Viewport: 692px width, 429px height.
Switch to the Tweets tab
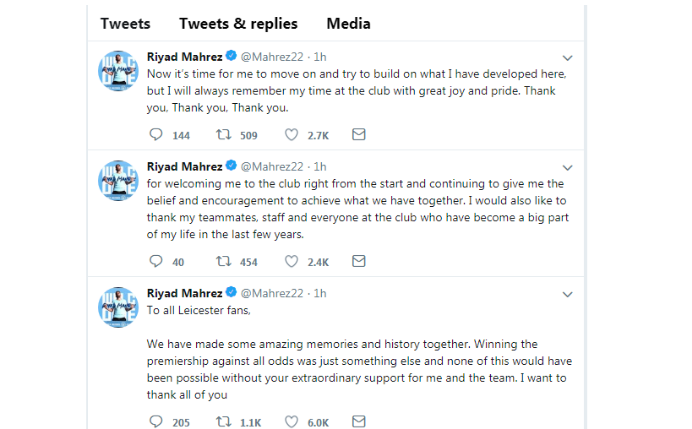[x=125, y=23]
